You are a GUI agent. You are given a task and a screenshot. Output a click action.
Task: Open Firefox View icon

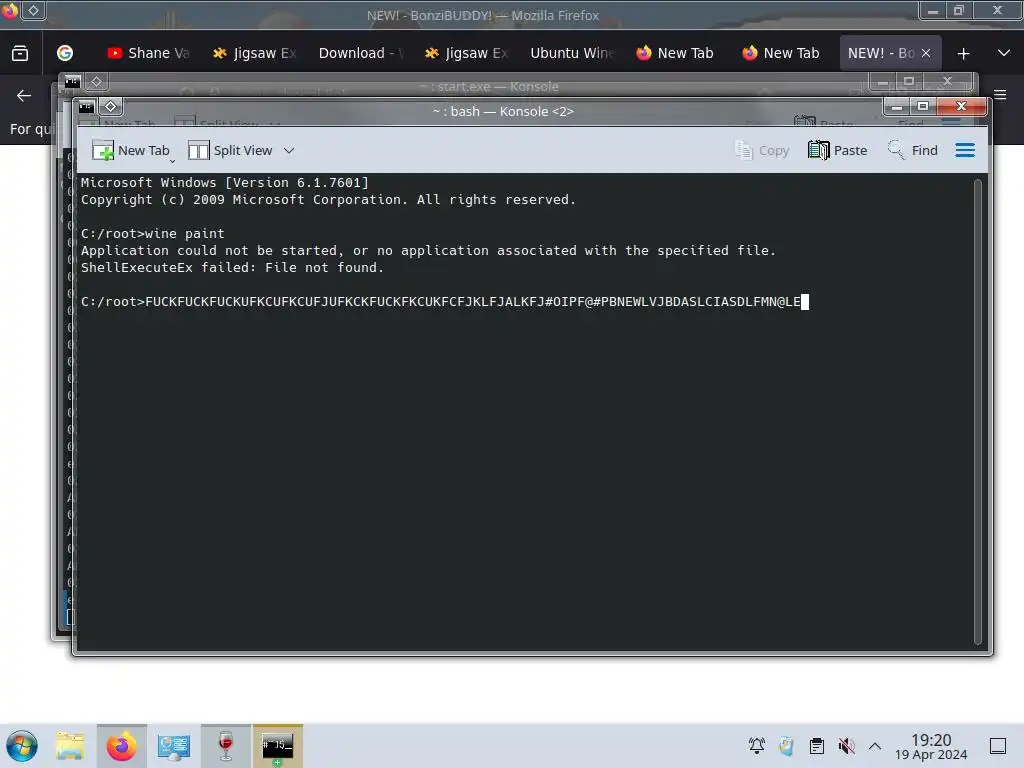(x=20, y=54)
